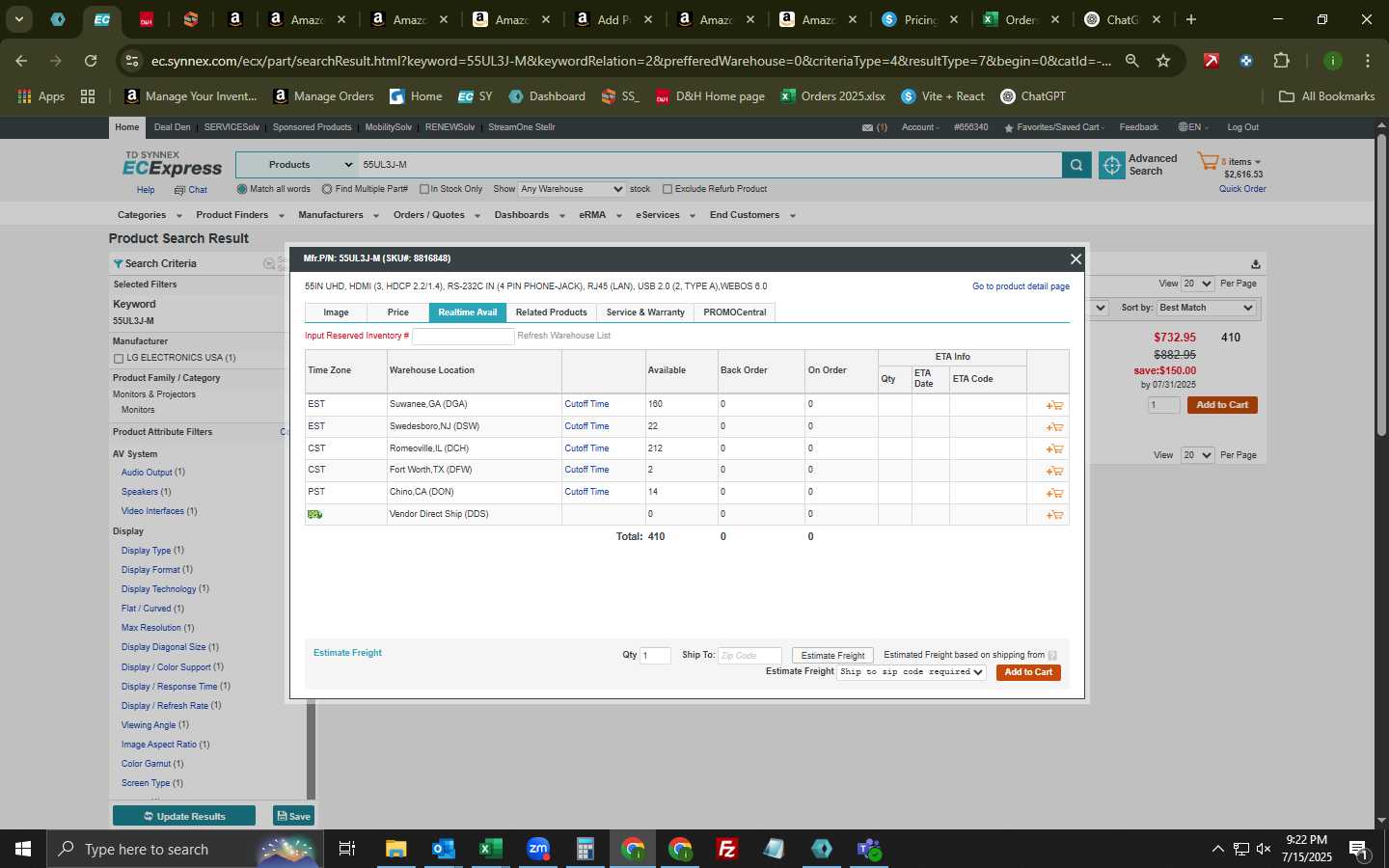1389x868 pixels.
Task: Switch to PROMOCentral tab
Action: tap(734, 312)
